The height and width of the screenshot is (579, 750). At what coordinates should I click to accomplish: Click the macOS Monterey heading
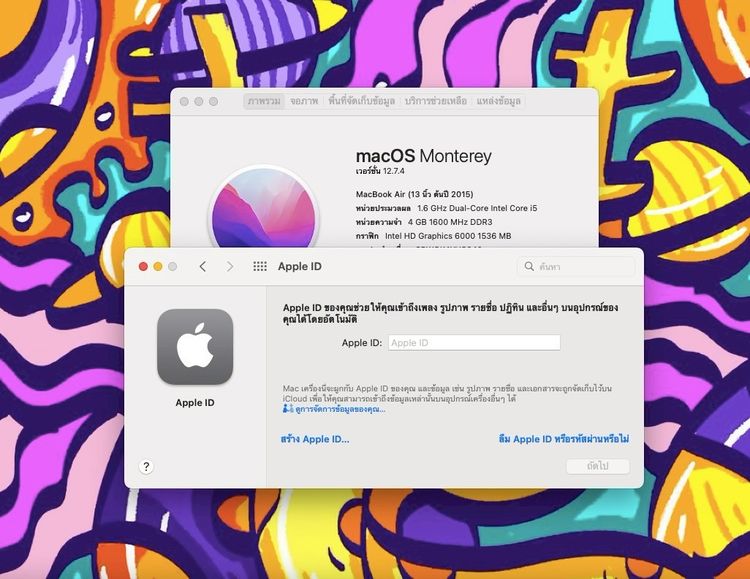pos(424,156)
